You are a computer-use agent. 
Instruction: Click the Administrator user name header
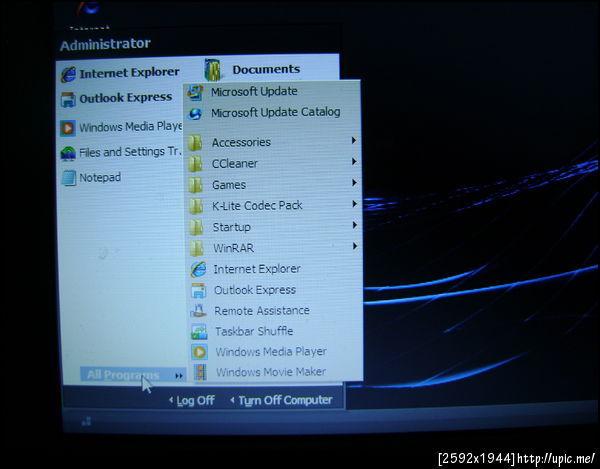click(x=105, y=44)
